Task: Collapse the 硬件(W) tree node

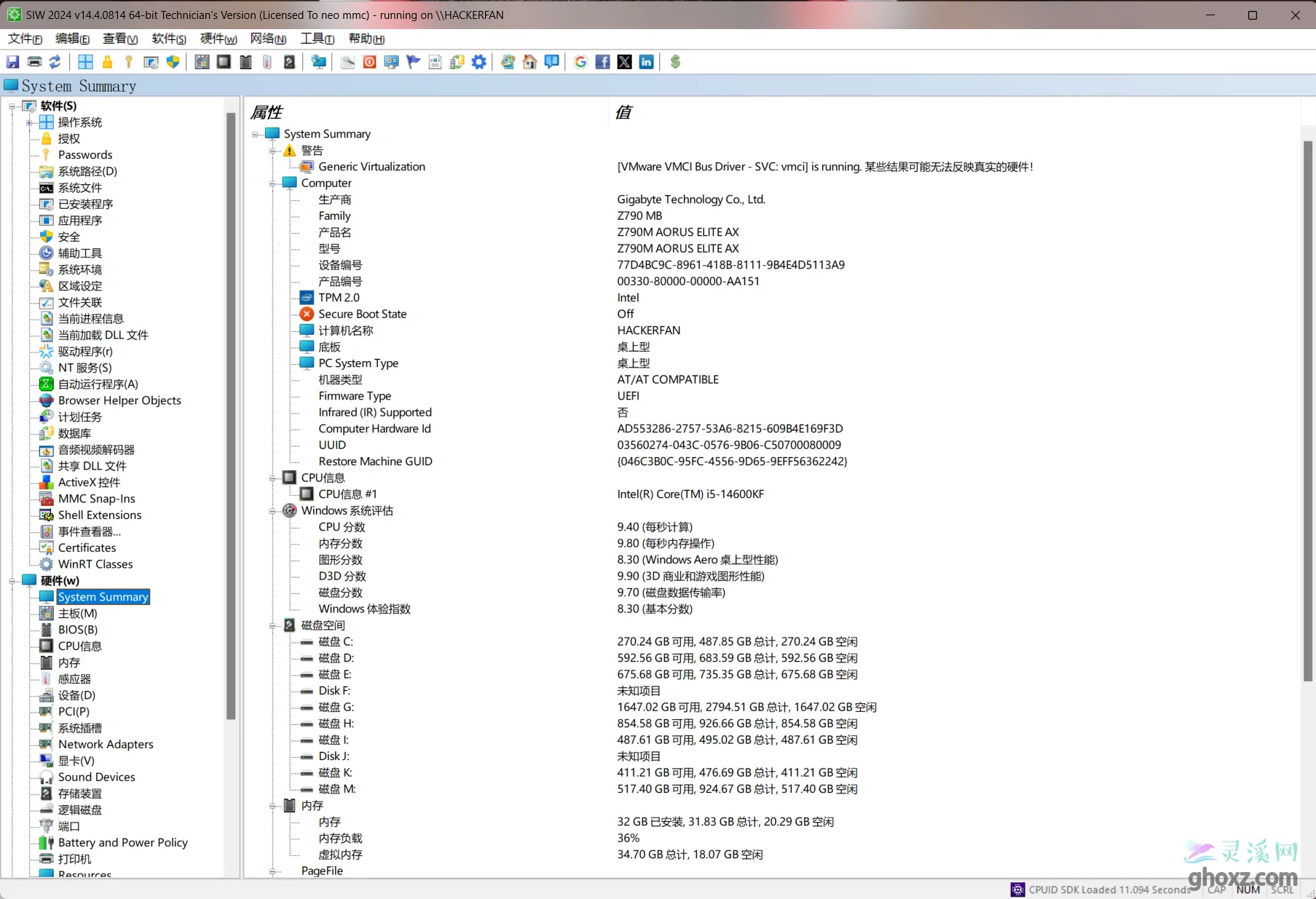Action: tap(12, 581)
